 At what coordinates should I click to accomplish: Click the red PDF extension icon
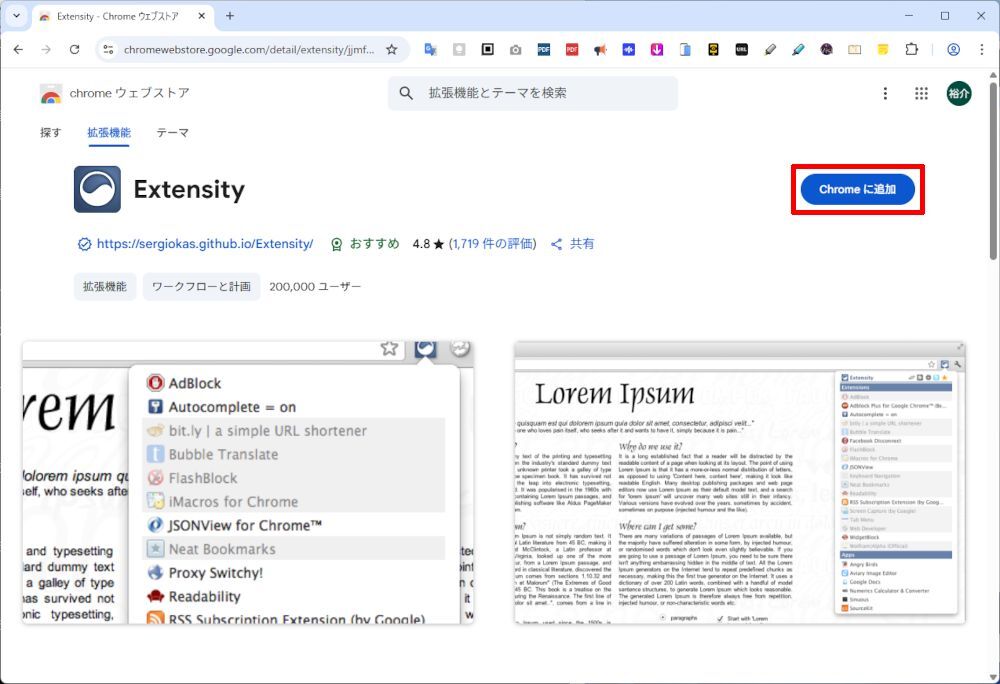tap(572, 50)
